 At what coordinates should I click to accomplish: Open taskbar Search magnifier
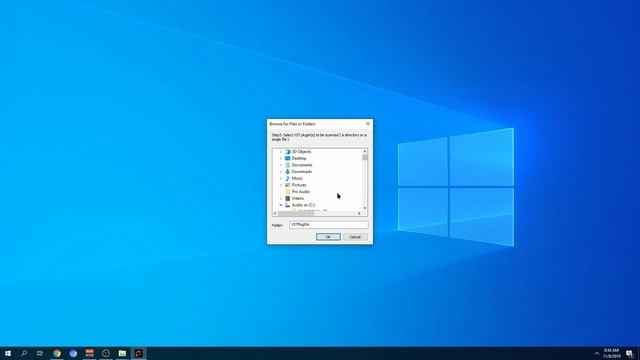point(24,353)
